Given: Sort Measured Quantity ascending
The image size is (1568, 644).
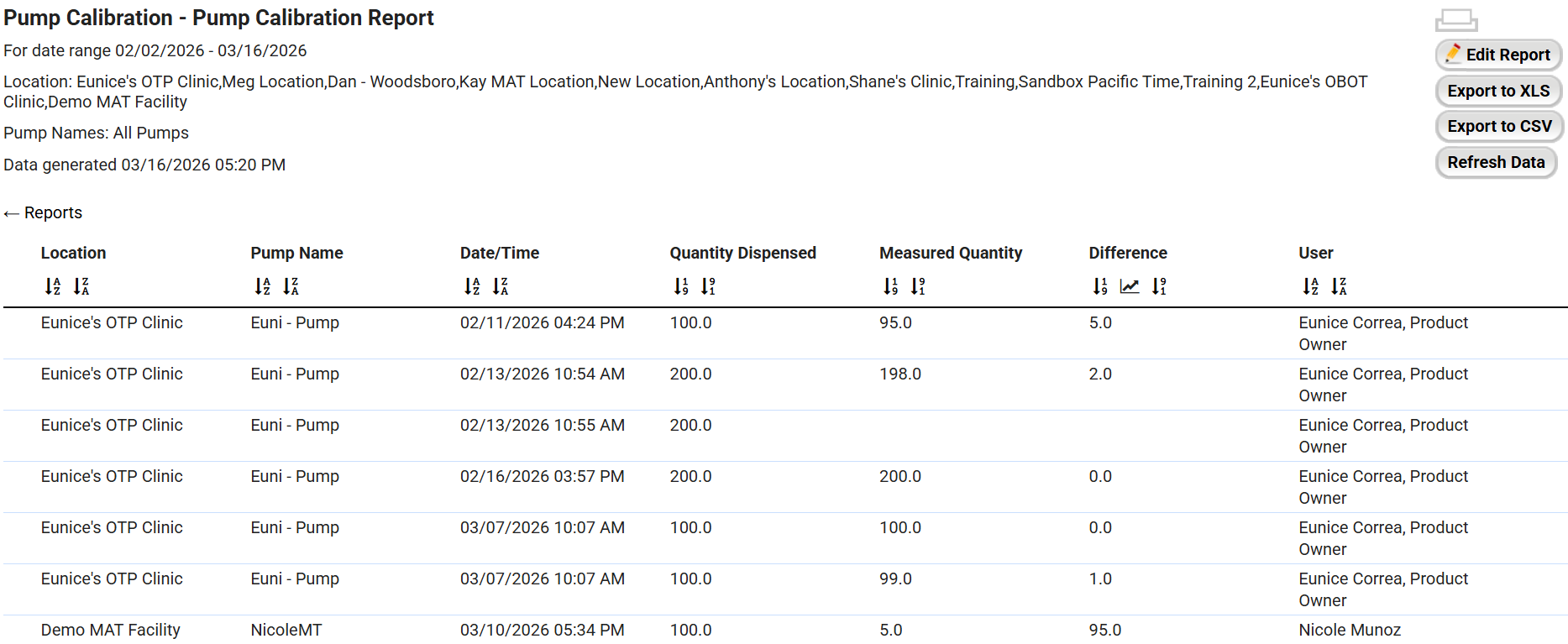Looking at the screenshot, I should pos(891,286).
